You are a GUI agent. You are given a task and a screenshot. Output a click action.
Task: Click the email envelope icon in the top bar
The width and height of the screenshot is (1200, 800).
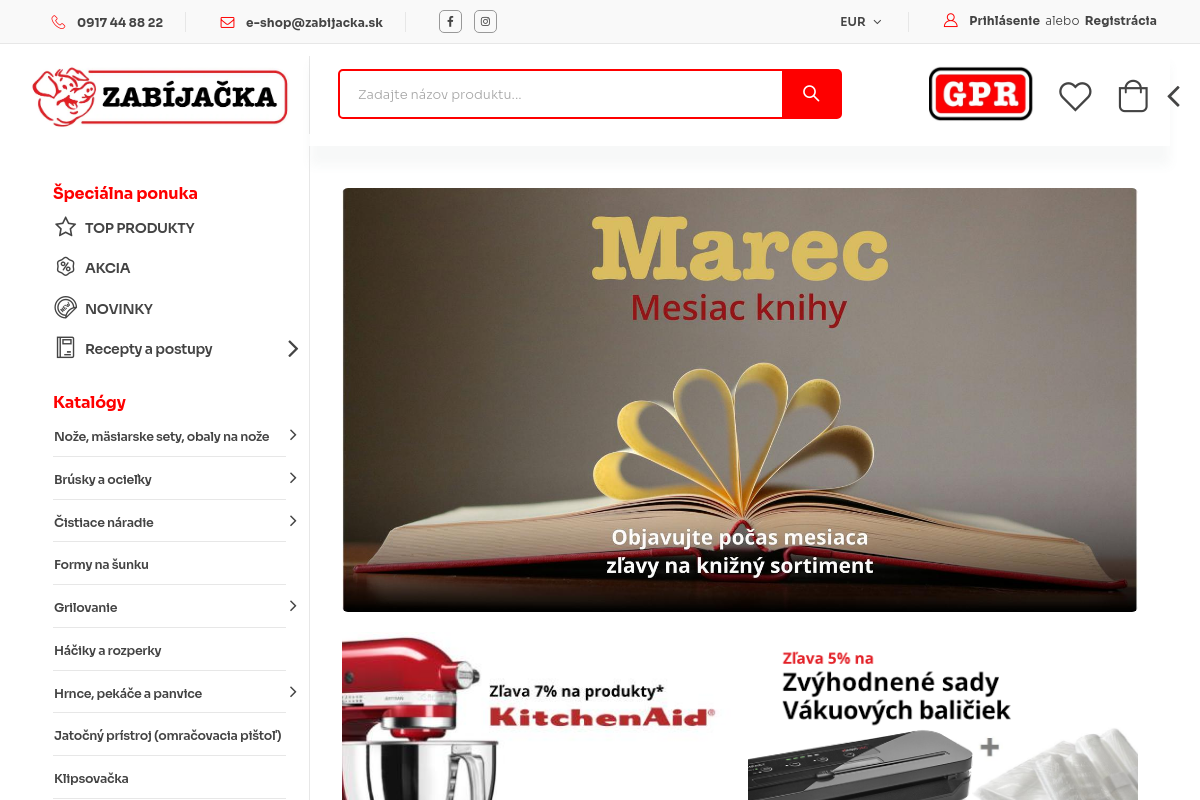click(227, 21)
